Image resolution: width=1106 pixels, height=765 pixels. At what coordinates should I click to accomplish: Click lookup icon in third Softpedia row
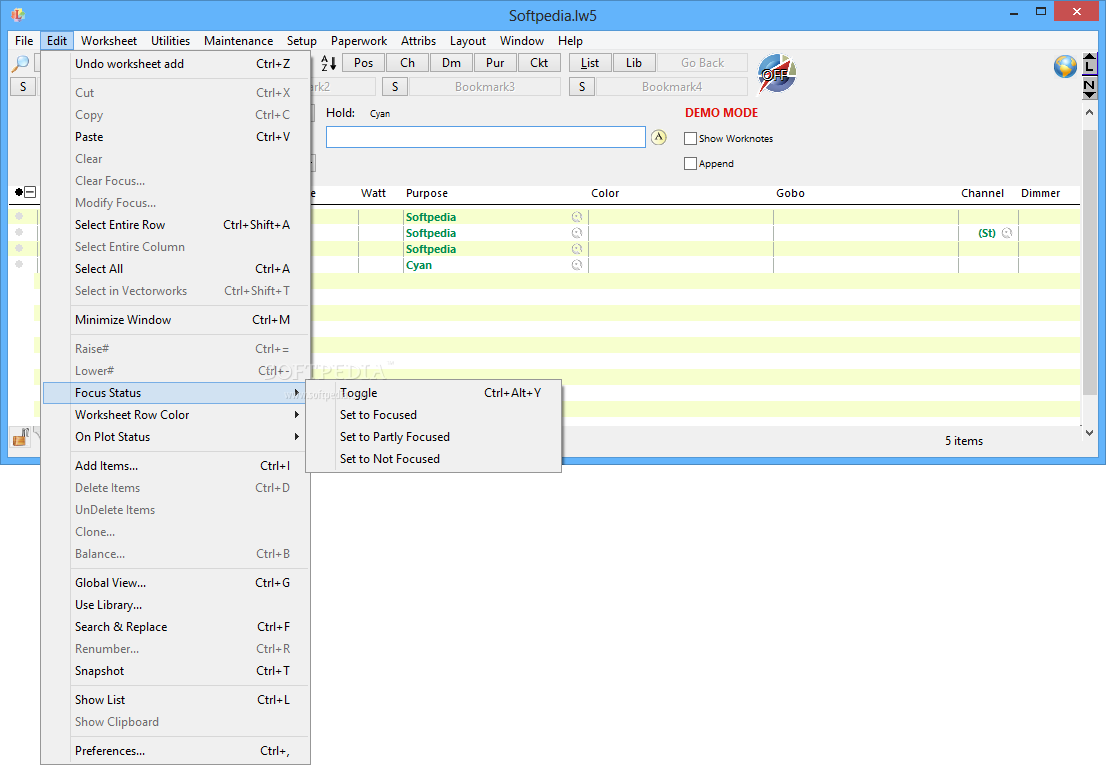[x=577, y=249]
